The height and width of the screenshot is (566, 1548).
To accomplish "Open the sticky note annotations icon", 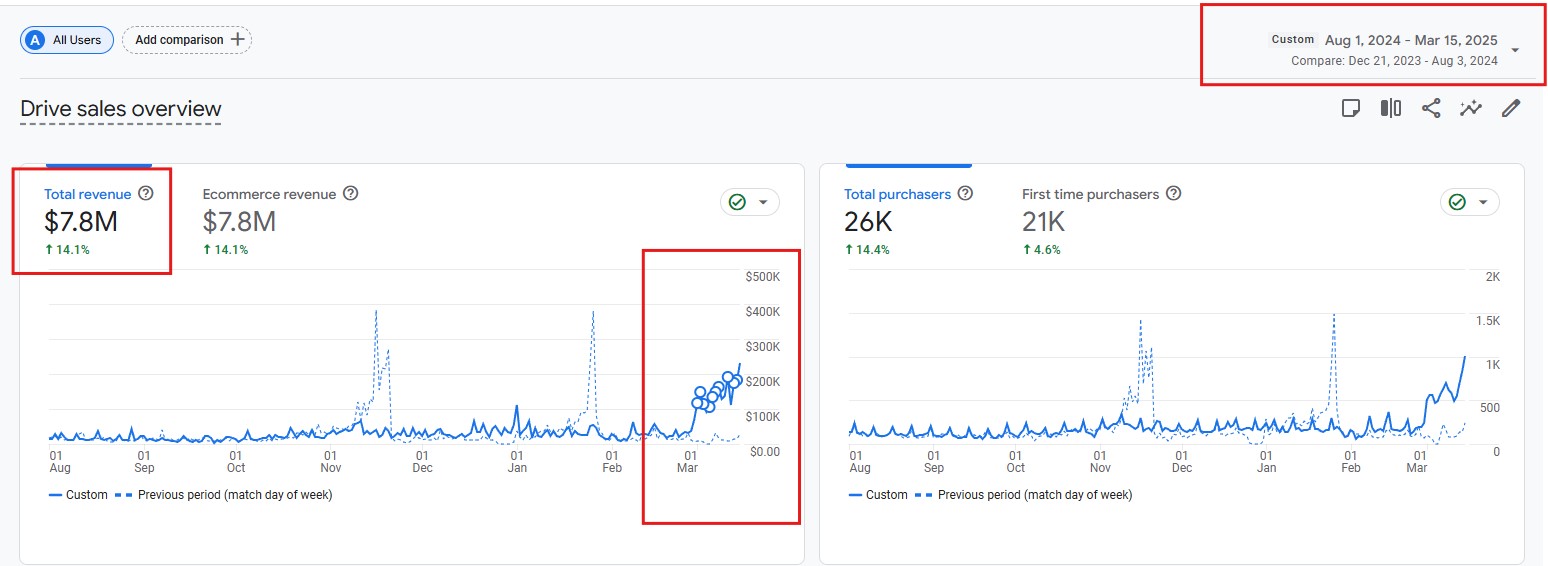I will [x=1351, y=108].
